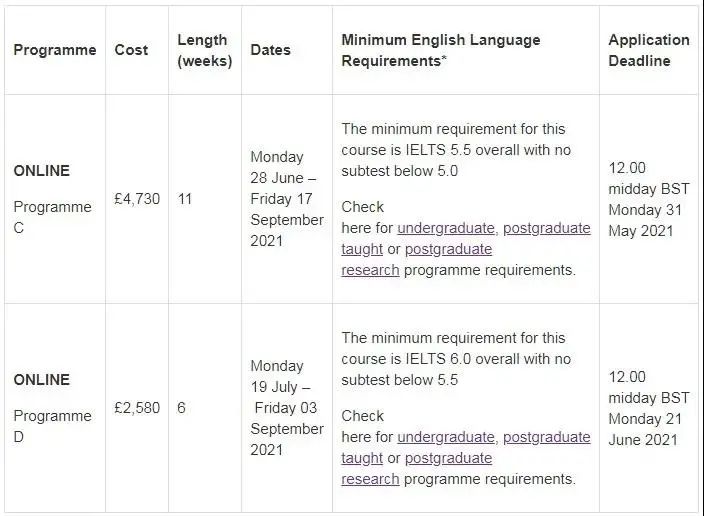704x516 pixels.
Task: Click the Monday 21 June 2021 deadline cell
Action: 649,408
